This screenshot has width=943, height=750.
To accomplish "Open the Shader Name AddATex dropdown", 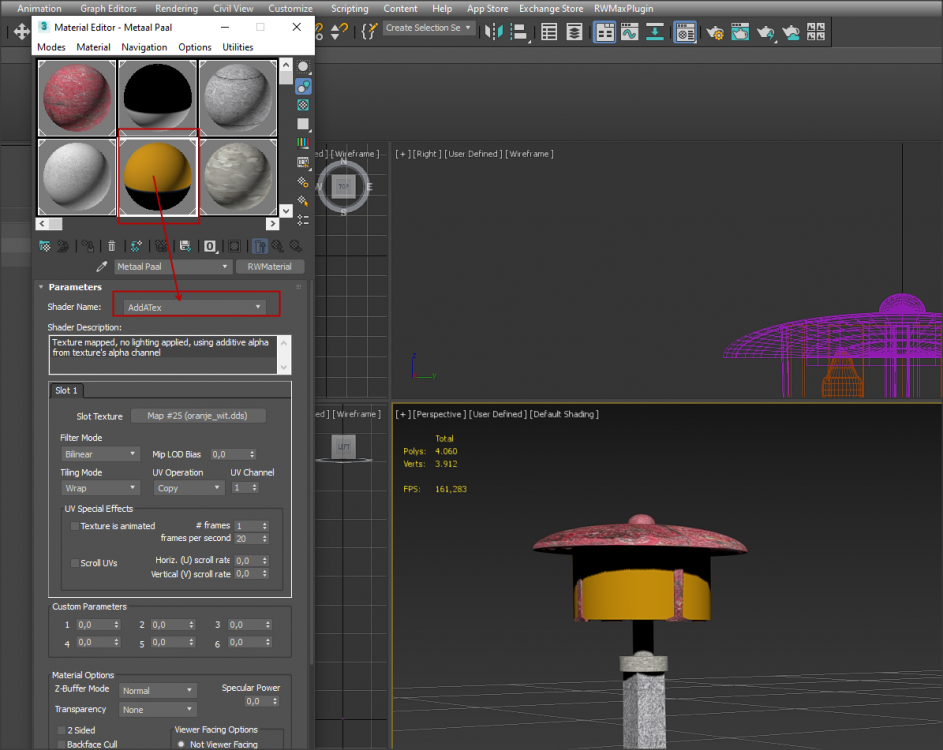I will point(195,307).
